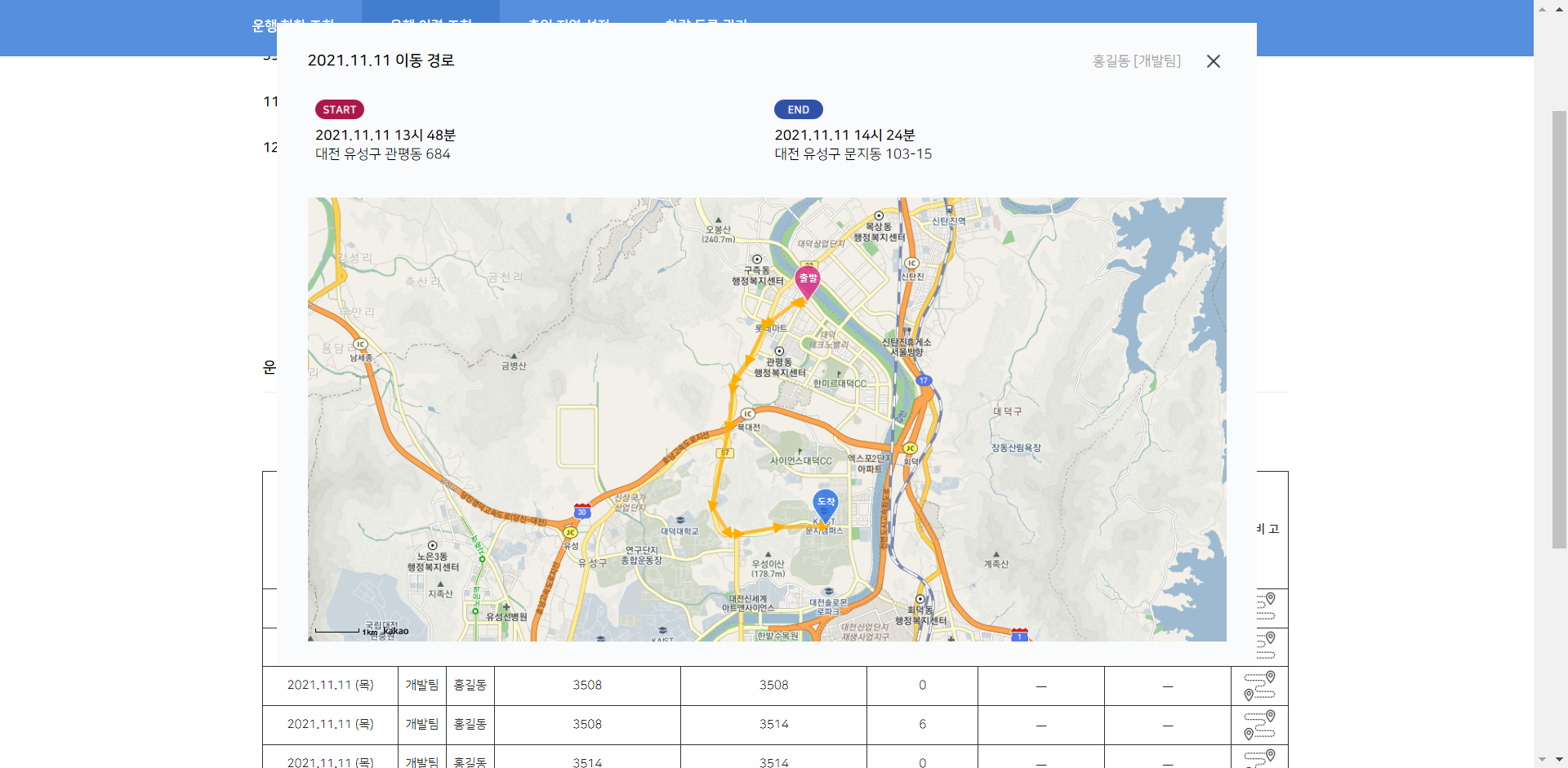Screen dimensions: 1568x768
Task: Click the vertical scrollbar thumb
Action: [1558, 326]
